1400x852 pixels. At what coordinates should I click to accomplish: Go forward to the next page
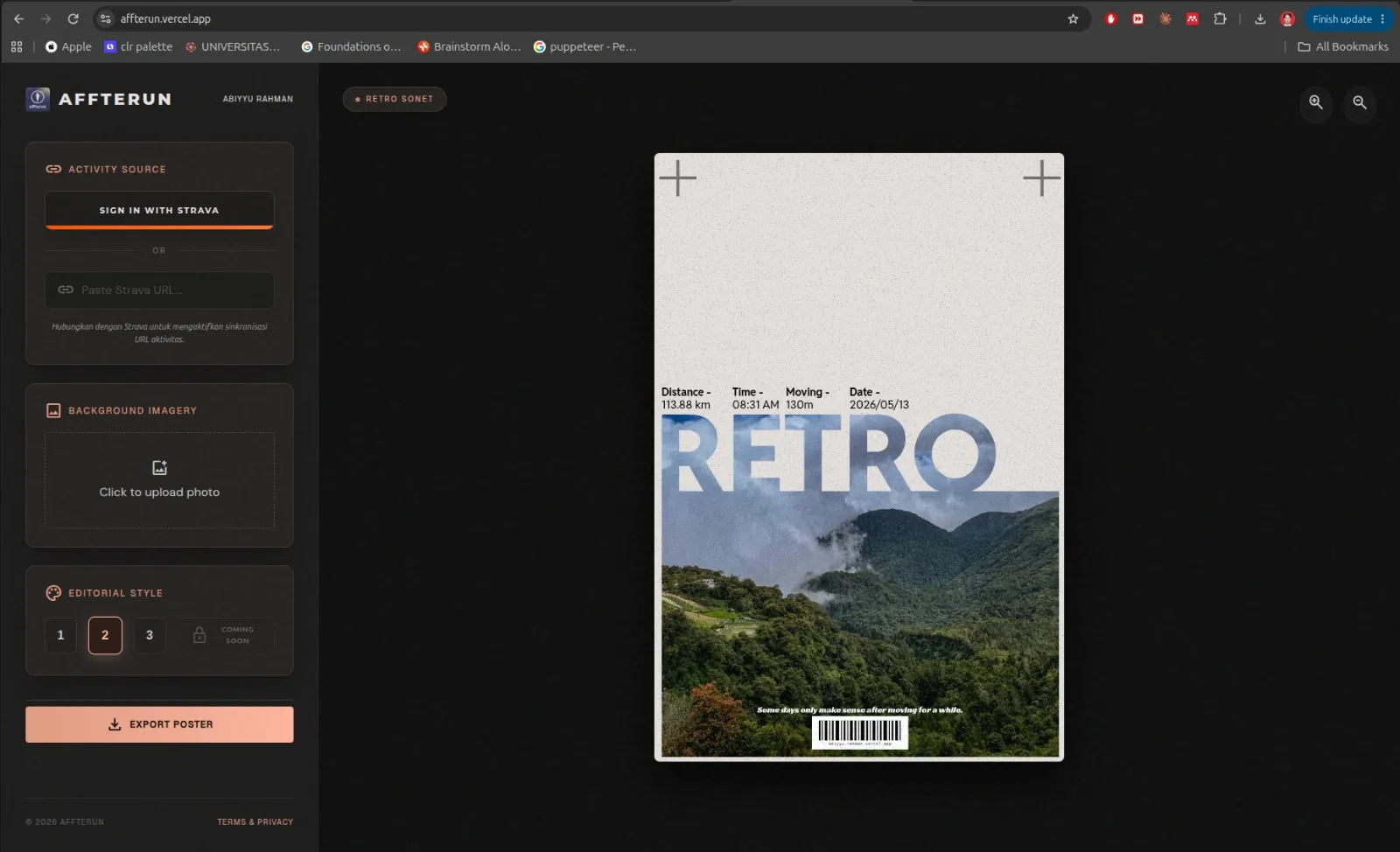[x=45, y=18]
